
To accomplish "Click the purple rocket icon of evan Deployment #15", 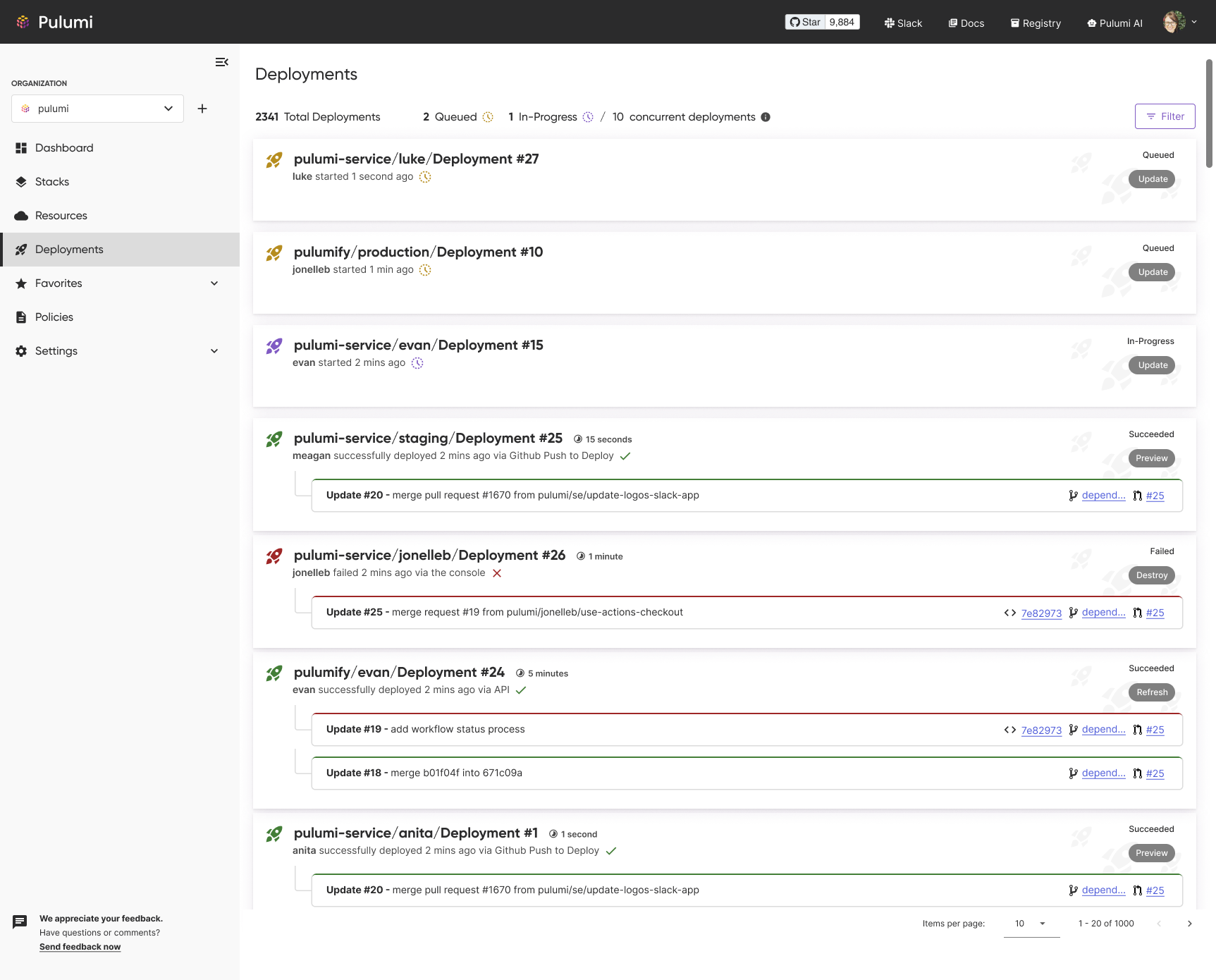I will tap(274, 346).
